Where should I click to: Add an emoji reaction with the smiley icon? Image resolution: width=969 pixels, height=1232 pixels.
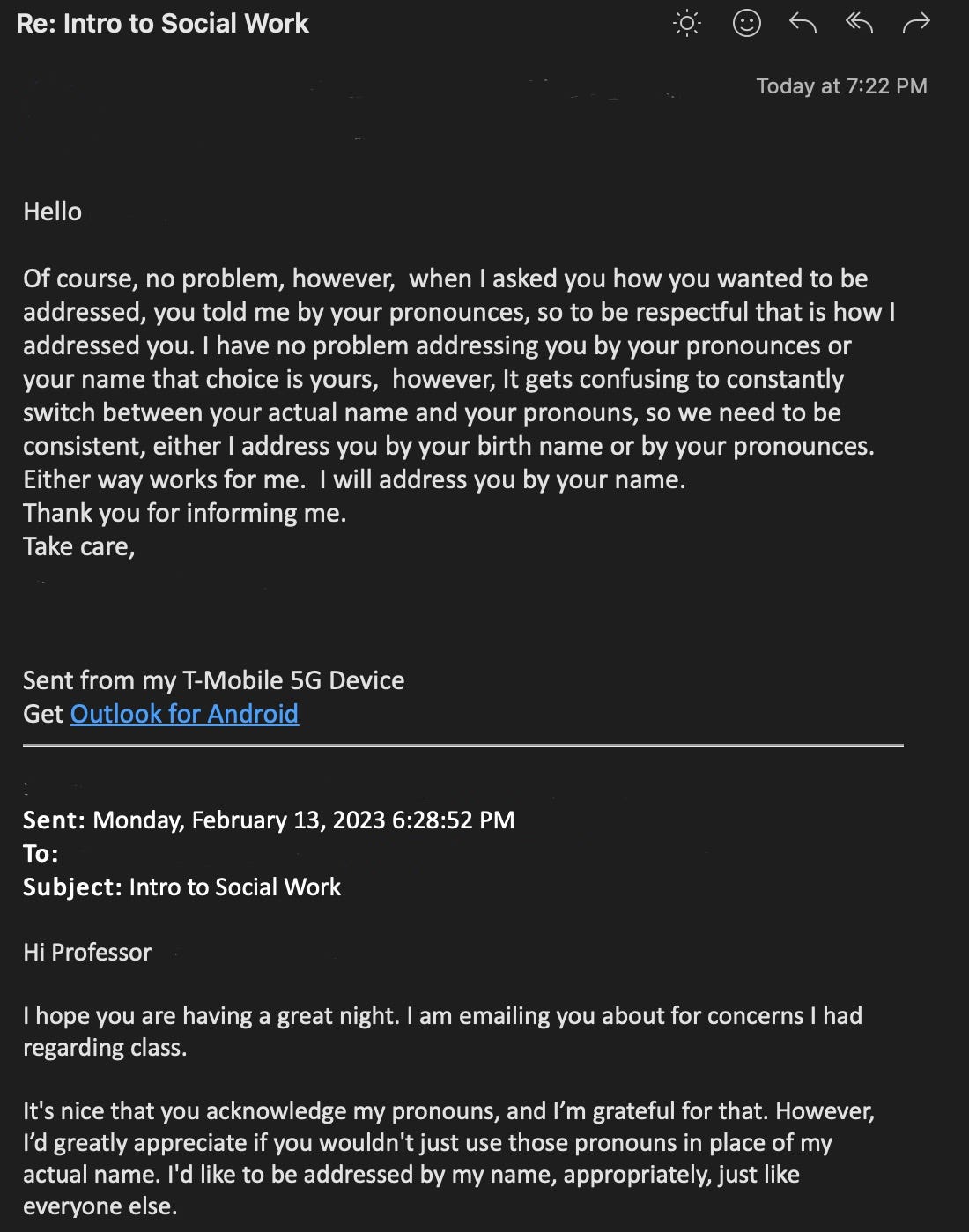coord(746,24)
